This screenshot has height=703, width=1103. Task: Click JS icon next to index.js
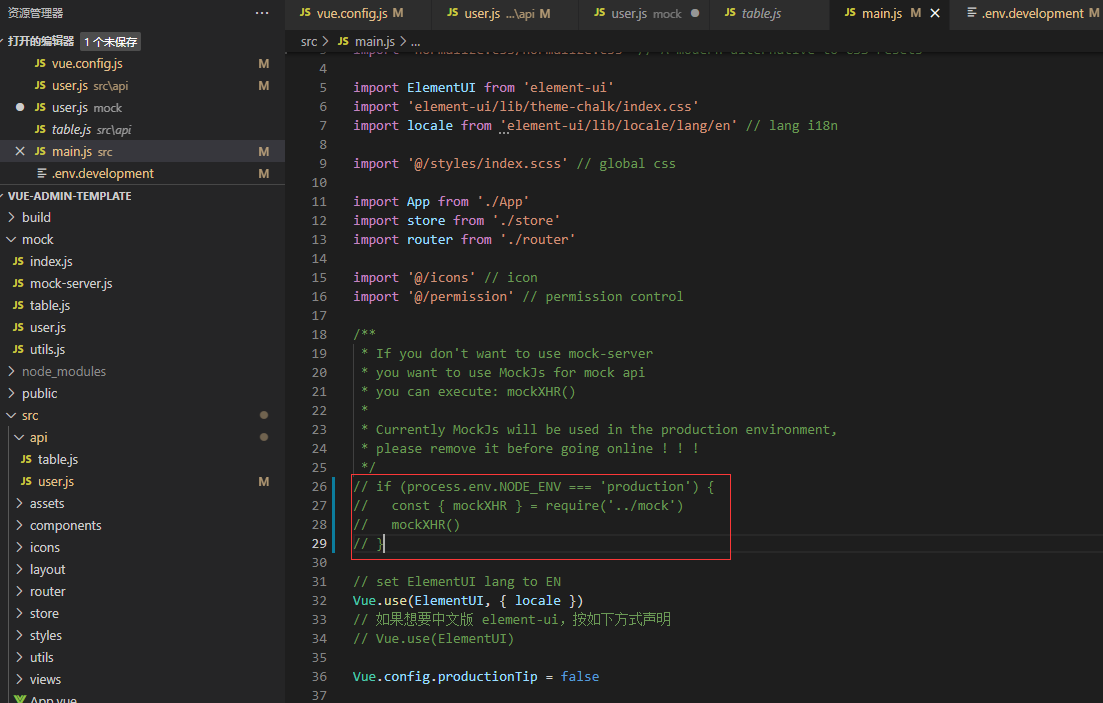point(18,261)
